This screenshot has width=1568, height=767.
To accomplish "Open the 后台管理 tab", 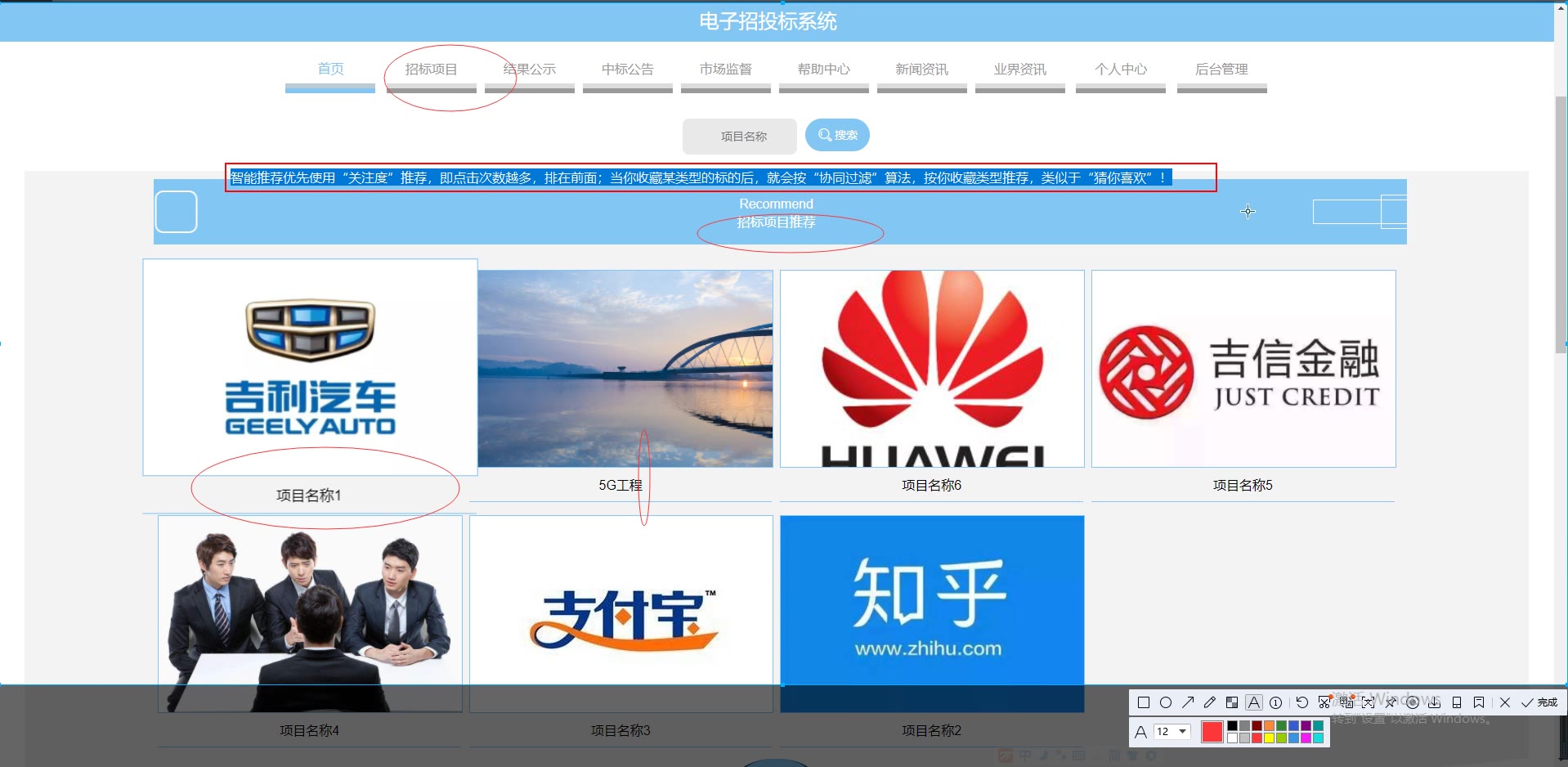I will pos(1222,70).
